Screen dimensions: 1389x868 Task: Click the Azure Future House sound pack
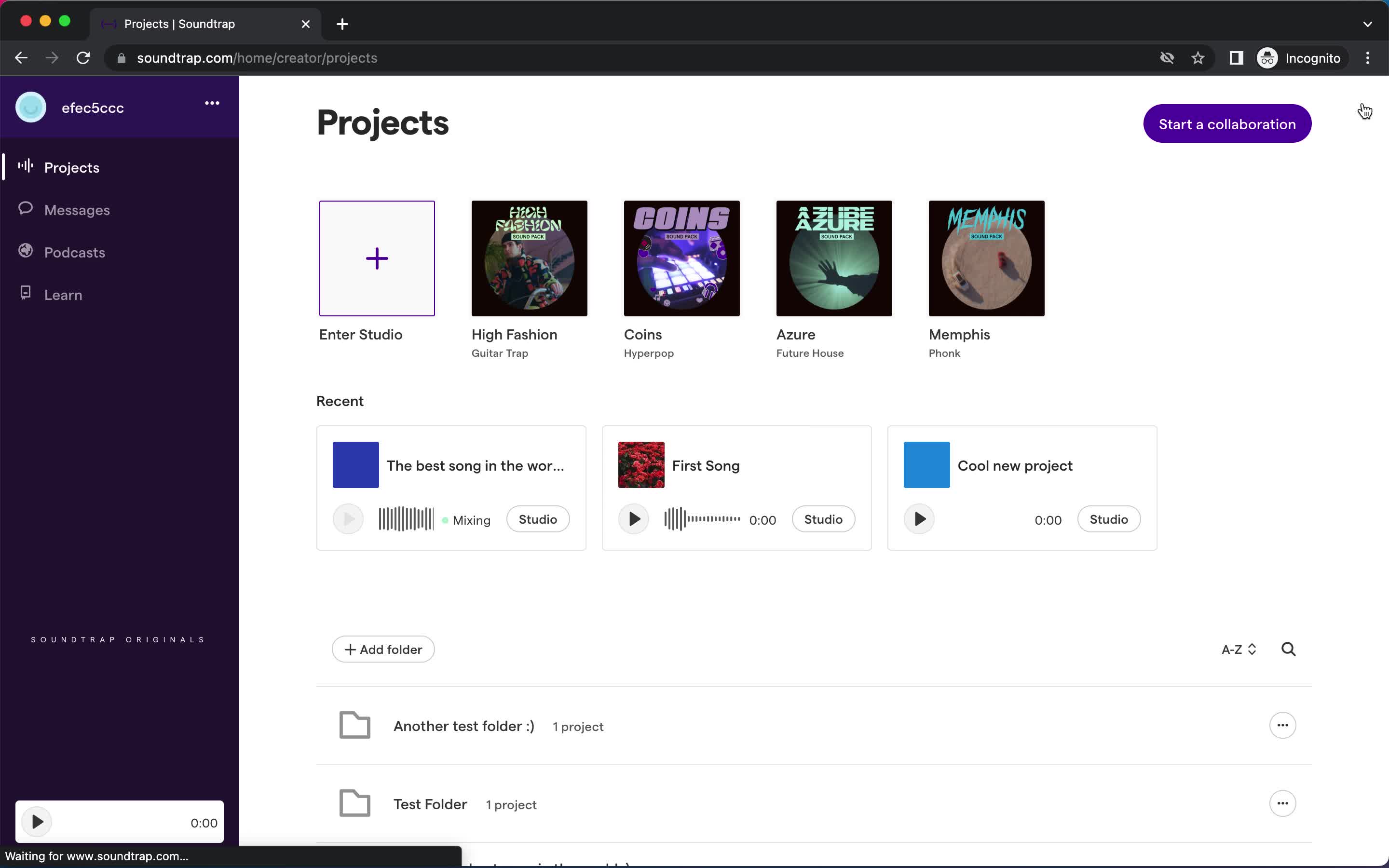coord(834,258)
